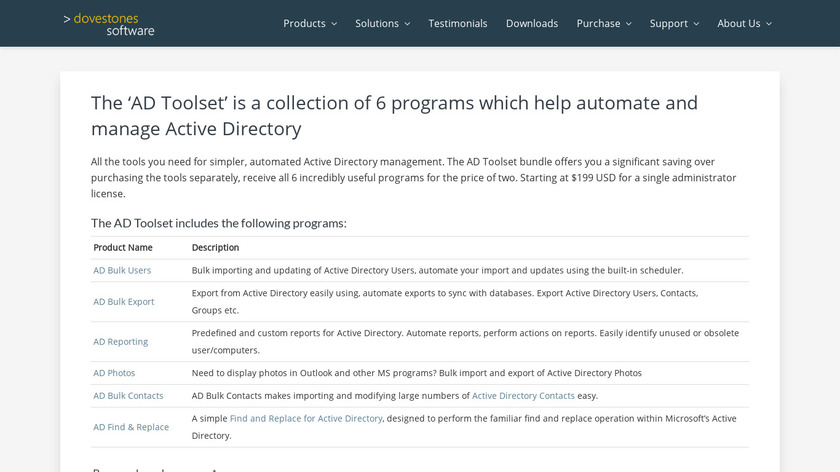Click the dovestones software logo
840x472 pixels.
coord(109,24)
